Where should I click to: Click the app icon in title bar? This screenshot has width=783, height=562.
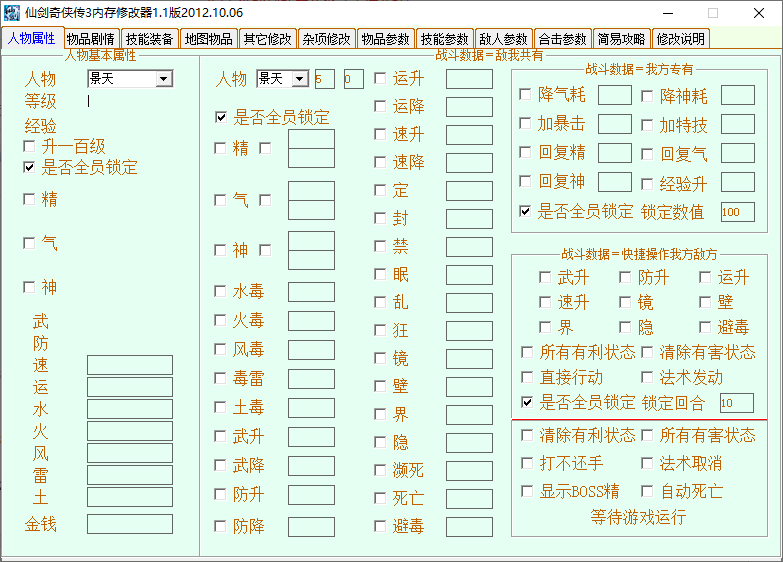tap(11, 12)
